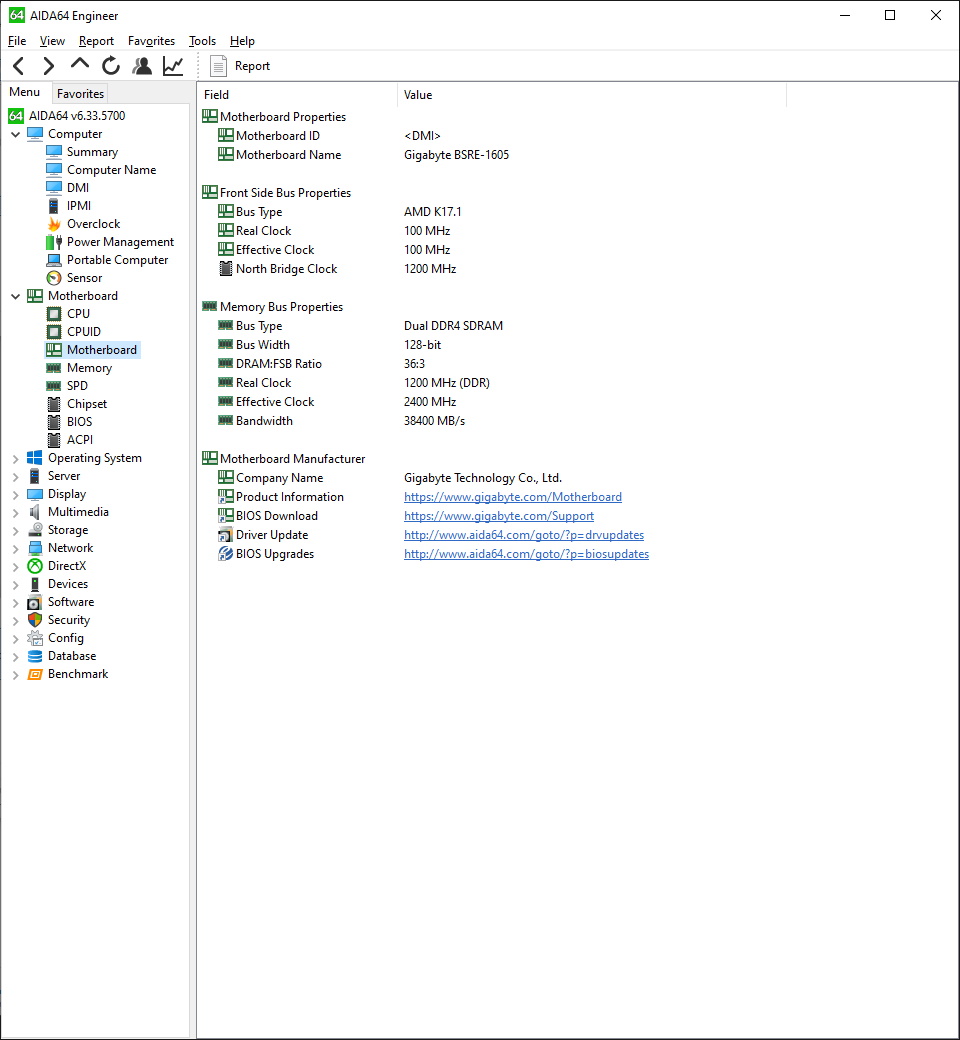Image resolution: width=960 pixels, height=1040 pixels.
Task: Open the Sensor gauge icon
Action: coord(54,278)
